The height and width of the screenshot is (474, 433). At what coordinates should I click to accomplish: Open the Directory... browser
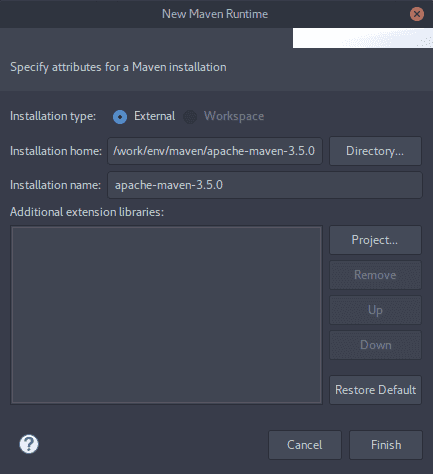tap(375, 151)
